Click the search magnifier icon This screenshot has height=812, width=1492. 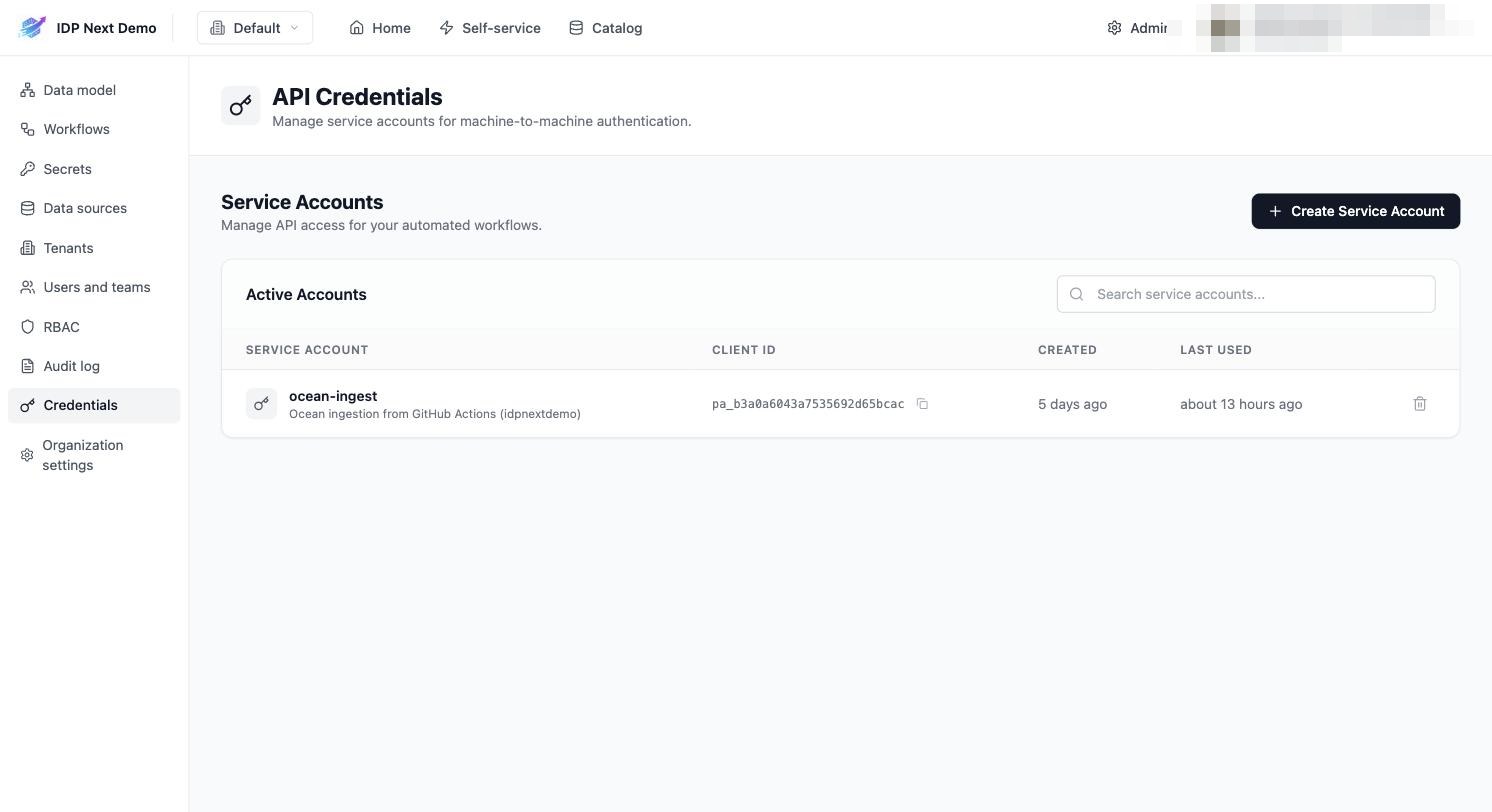[1077, 294]
